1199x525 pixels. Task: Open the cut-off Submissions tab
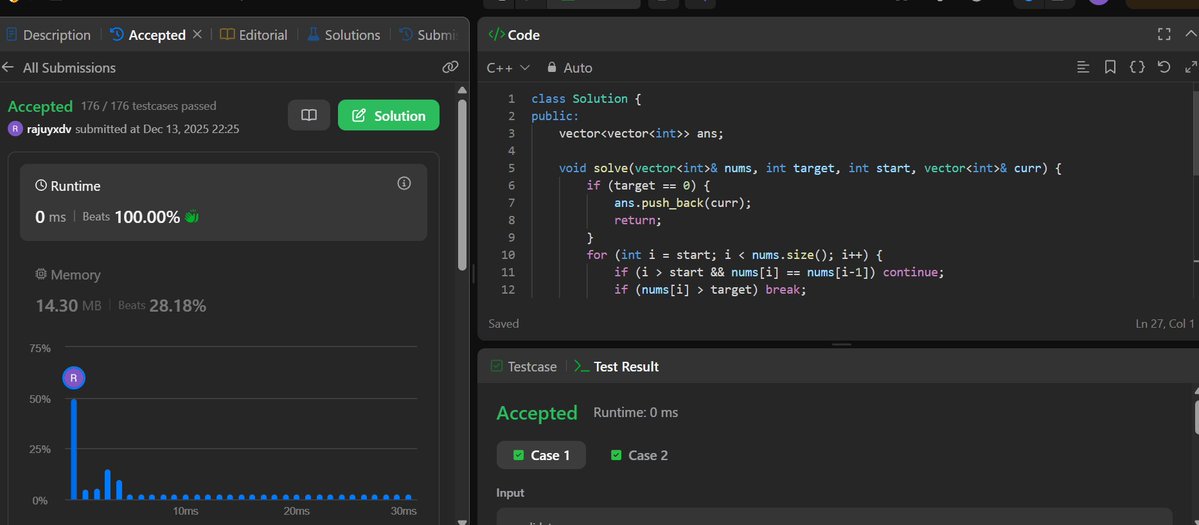pos(428,35)
